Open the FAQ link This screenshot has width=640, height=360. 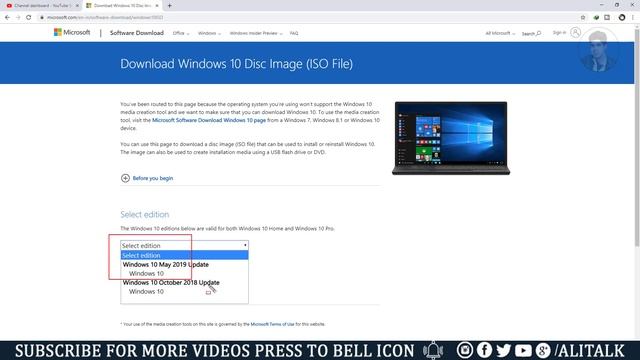(x=294, y=33)
